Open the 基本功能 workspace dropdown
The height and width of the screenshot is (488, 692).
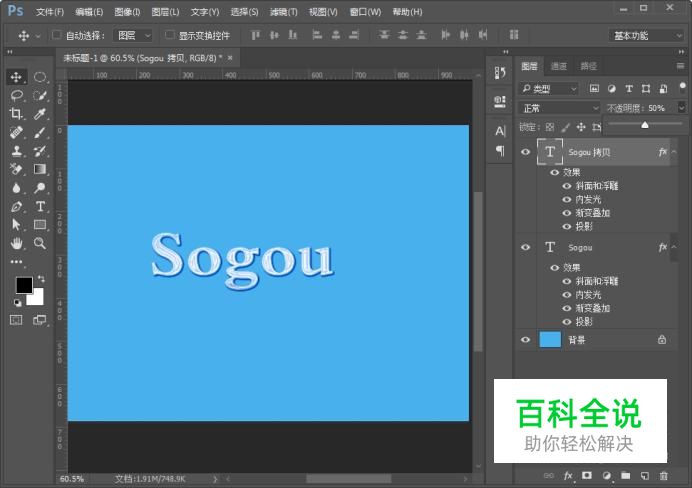pos(646,36)
